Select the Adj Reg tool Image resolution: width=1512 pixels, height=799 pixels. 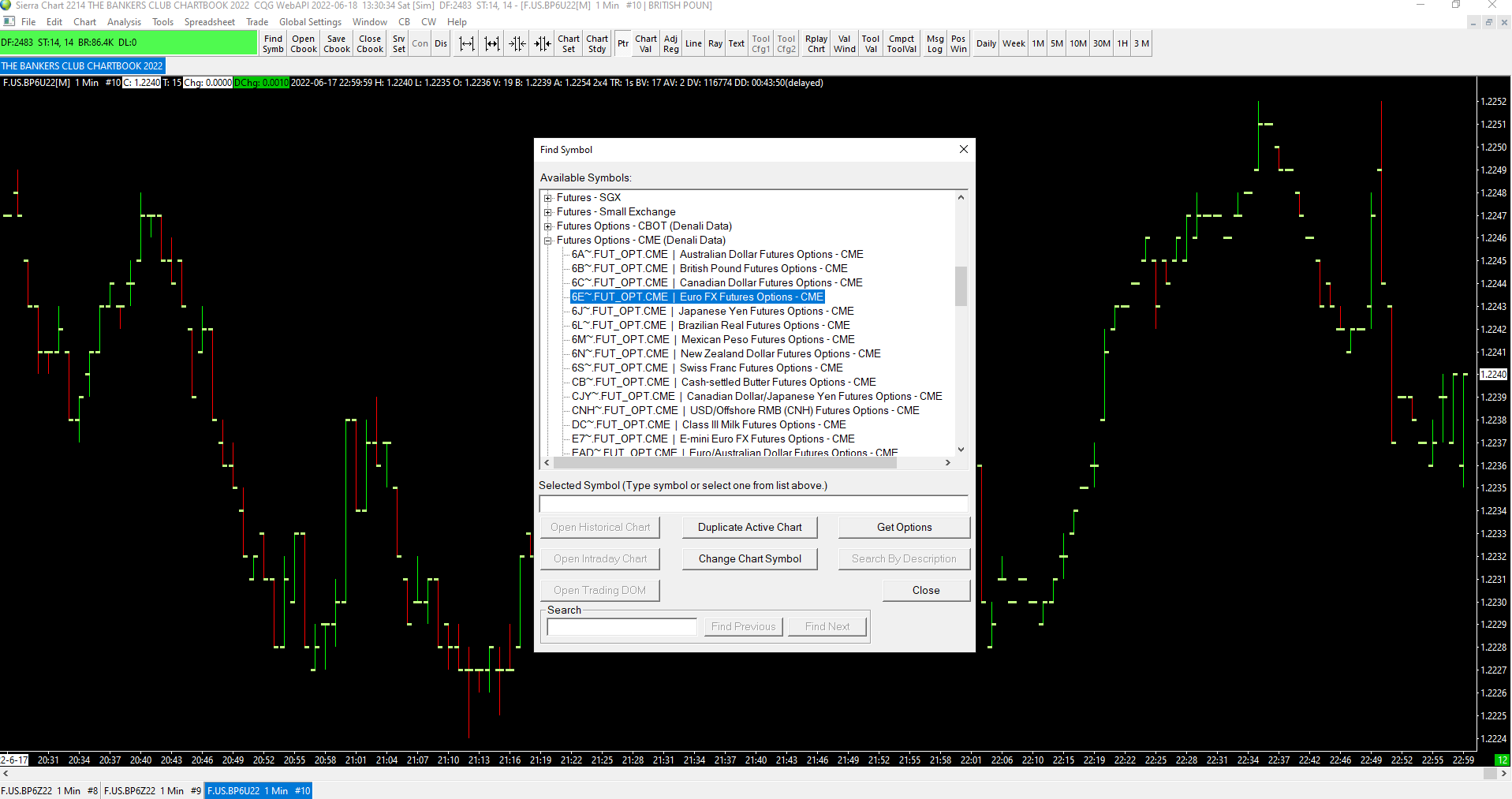pyautogui.click(x=671, y=43)
